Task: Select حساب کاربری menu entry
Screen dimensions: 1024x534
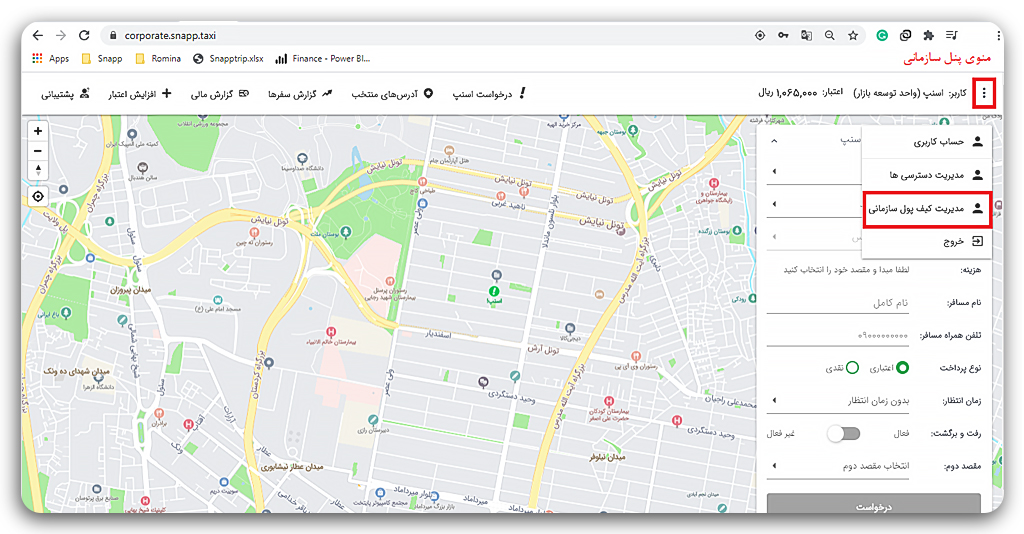Action: pyautogui.click(x=927, y=142)
